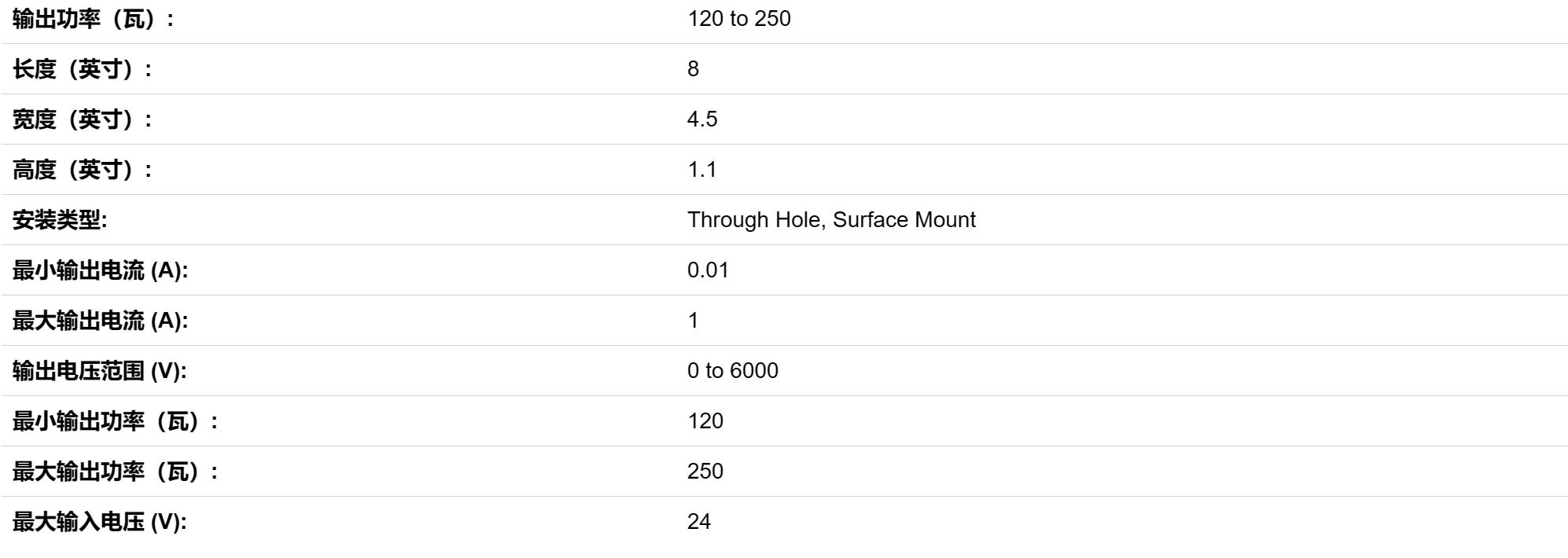Select the minimum output current value 0.01
This screenshot has width=1568, height=558.
[x=708, y=270]
